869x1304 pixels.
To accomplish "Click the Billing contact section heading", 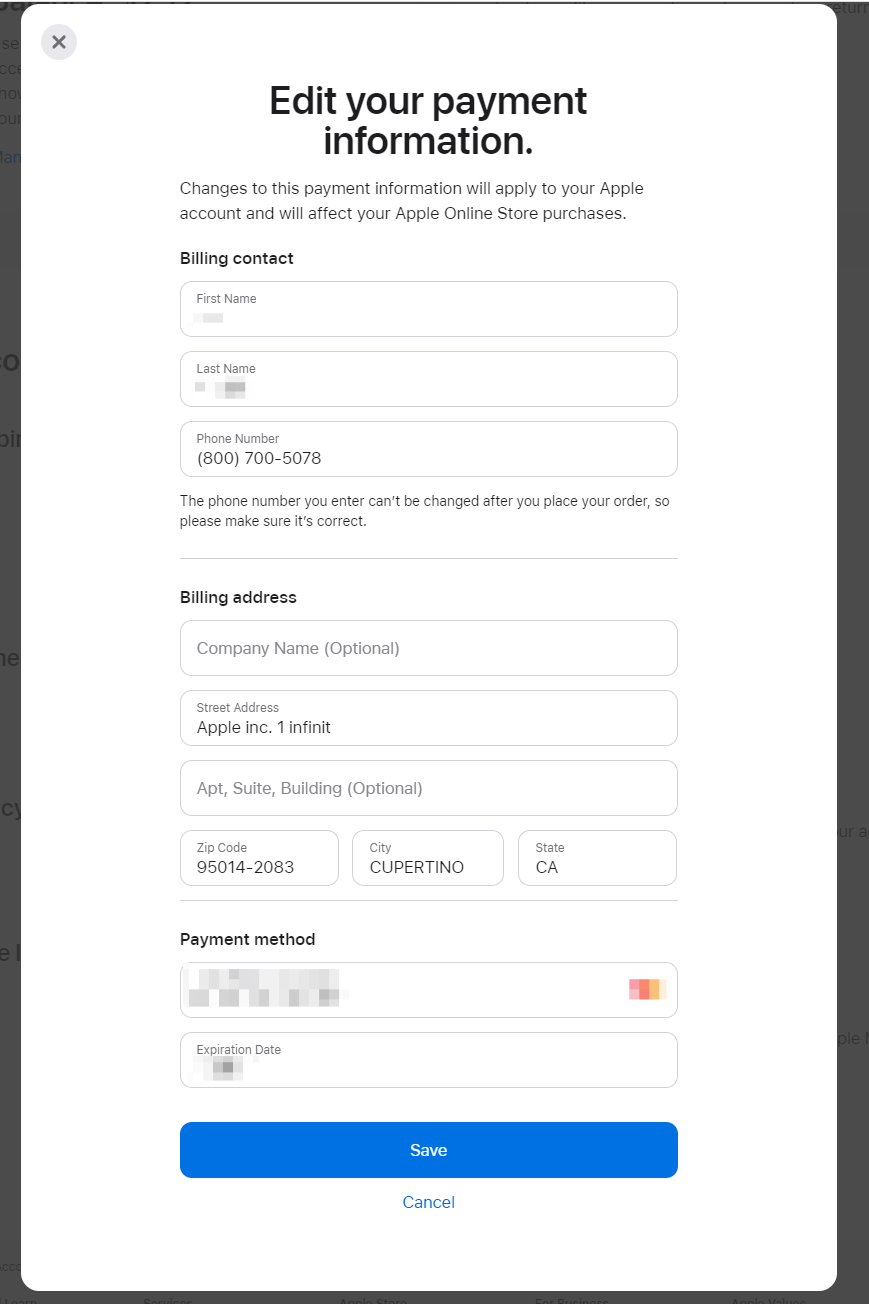I will tap(237, 258).
